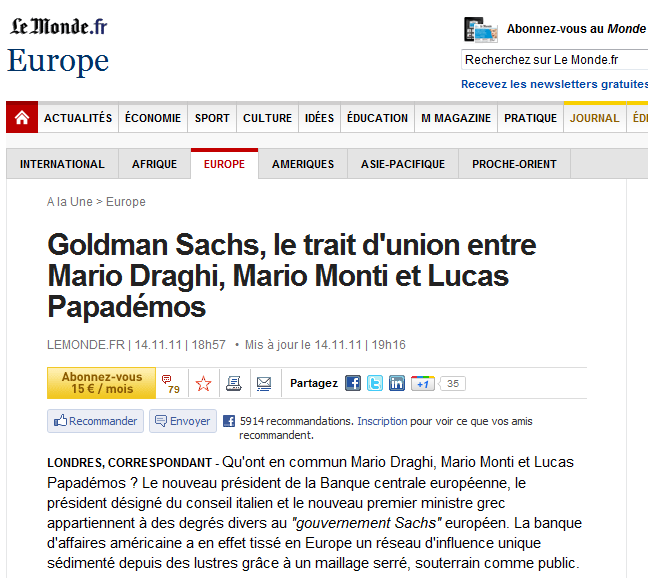Click the star favorite icon
The width and height of the screenshot is (648, 578).
click(x=204, y=383)
